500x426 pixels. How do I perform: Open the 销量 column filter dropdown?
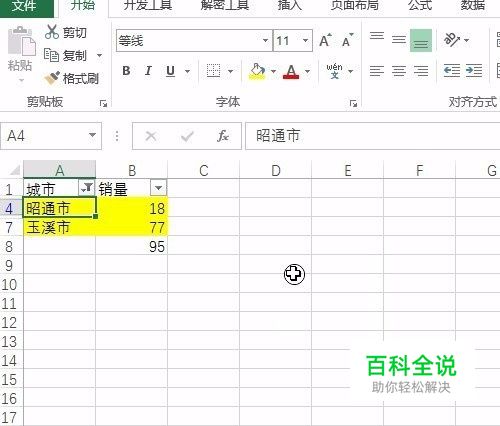click(158, 188)
